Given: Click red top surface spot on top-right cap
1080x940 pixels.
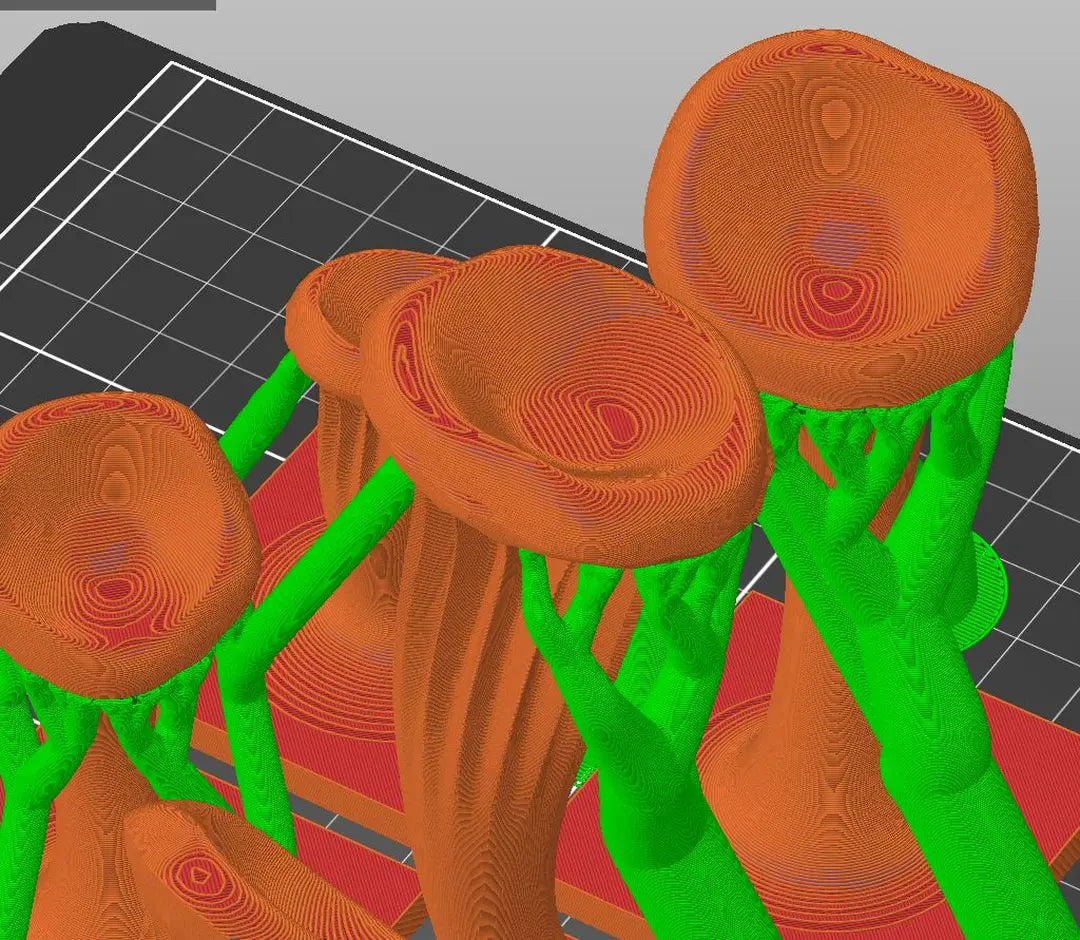Looking at the screenshot, I should point(832,293).
